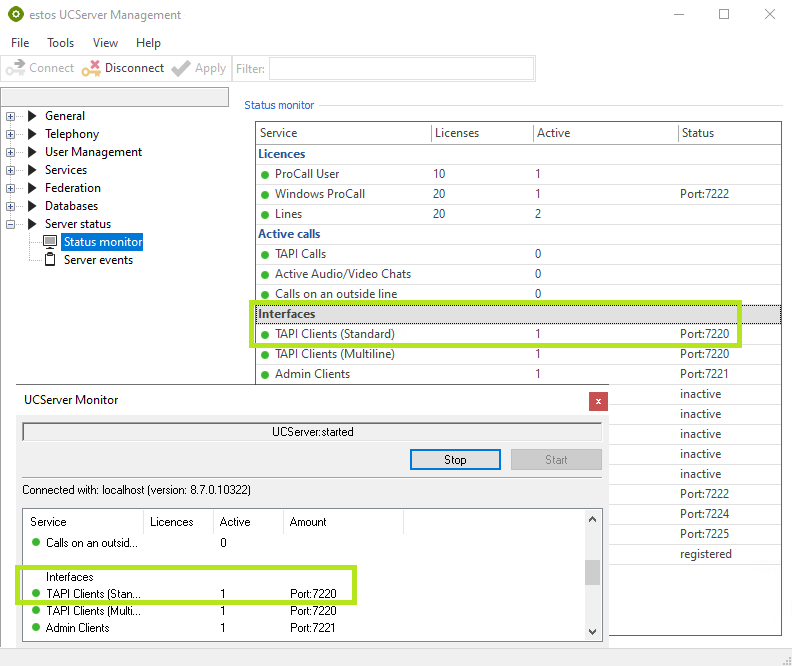Expand the General tree node
Viewport: 792px width, 666px height.
(x=11, y=116)
